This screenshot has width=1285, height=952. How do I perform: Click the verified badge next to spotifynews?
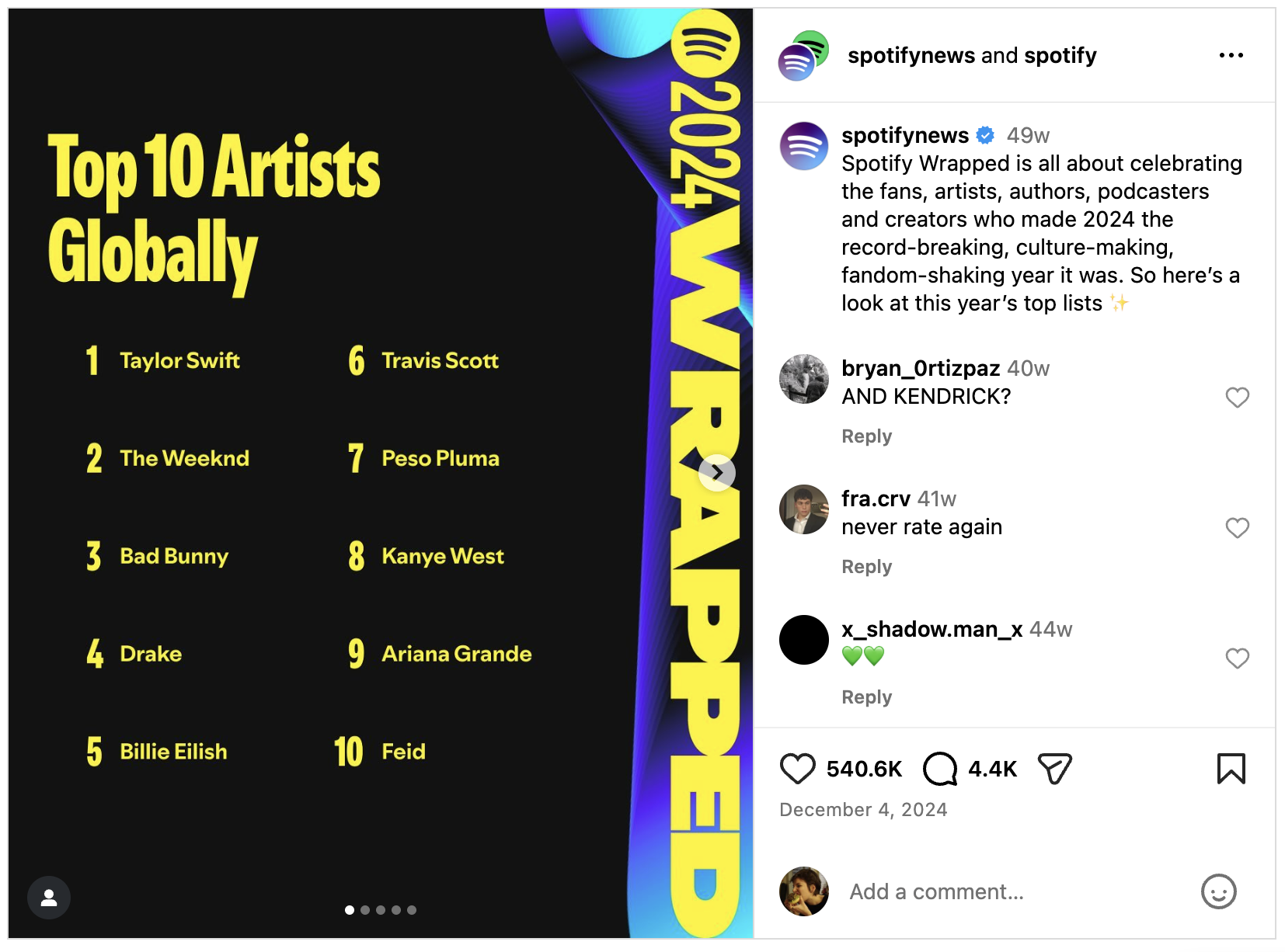pos(986,135)
